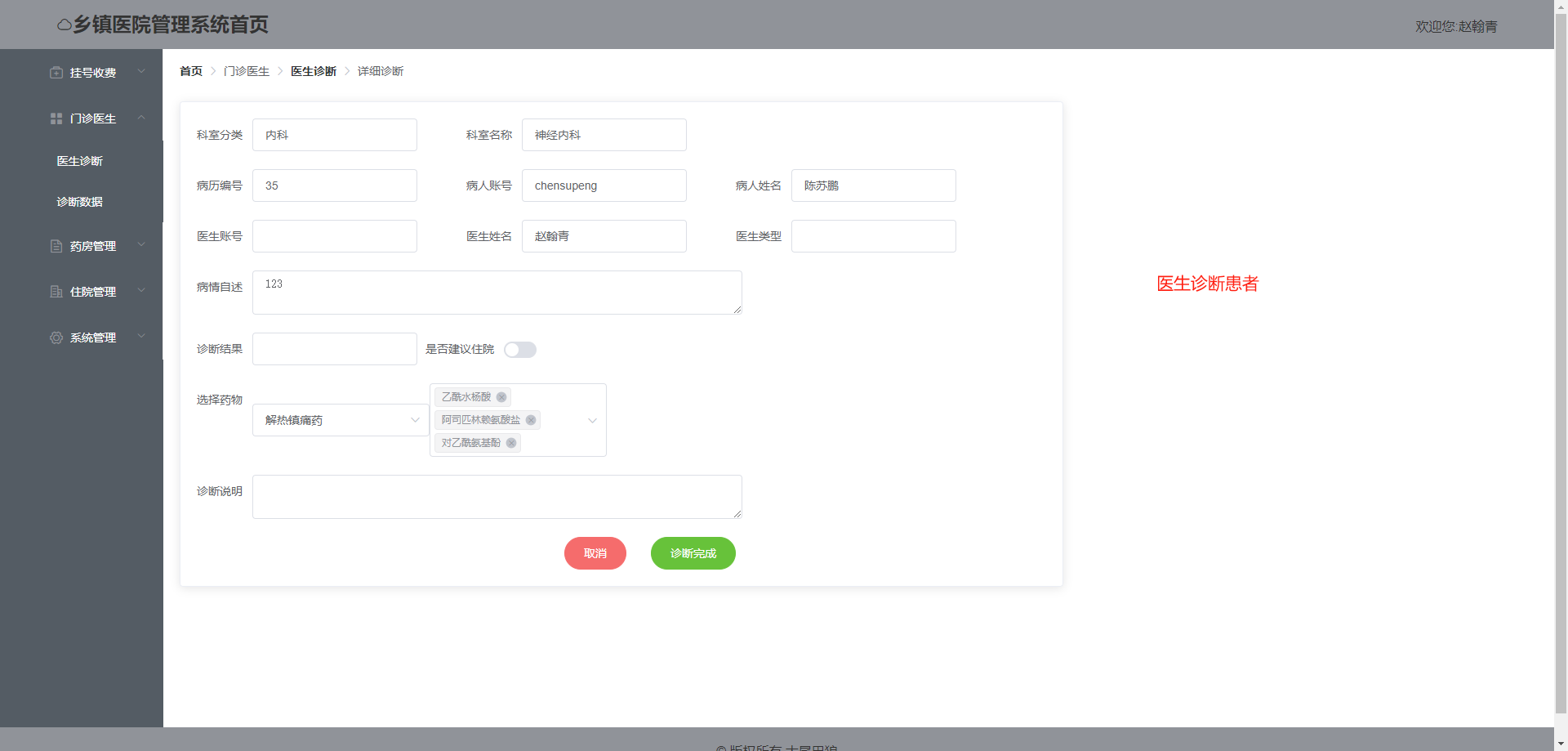
Task: Click the 药房管理 document icon
Action: tap(56, 246)
